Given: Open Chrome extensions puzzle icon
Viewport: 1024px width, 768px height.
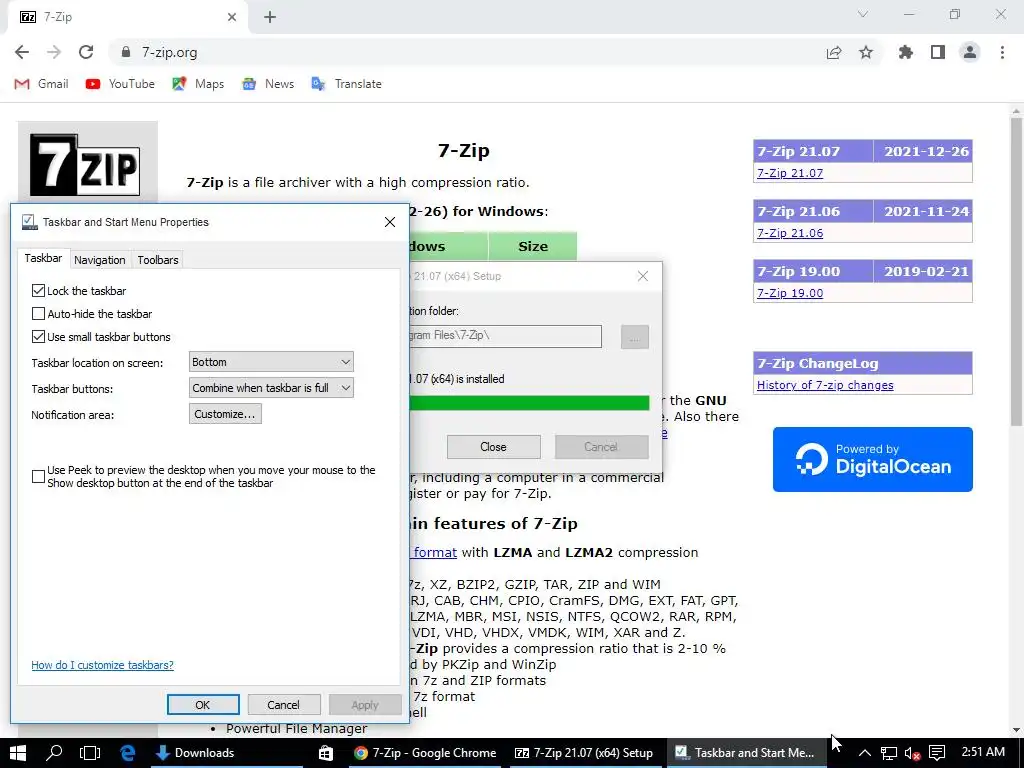Looking at the screenshot, I should point(906,52).
